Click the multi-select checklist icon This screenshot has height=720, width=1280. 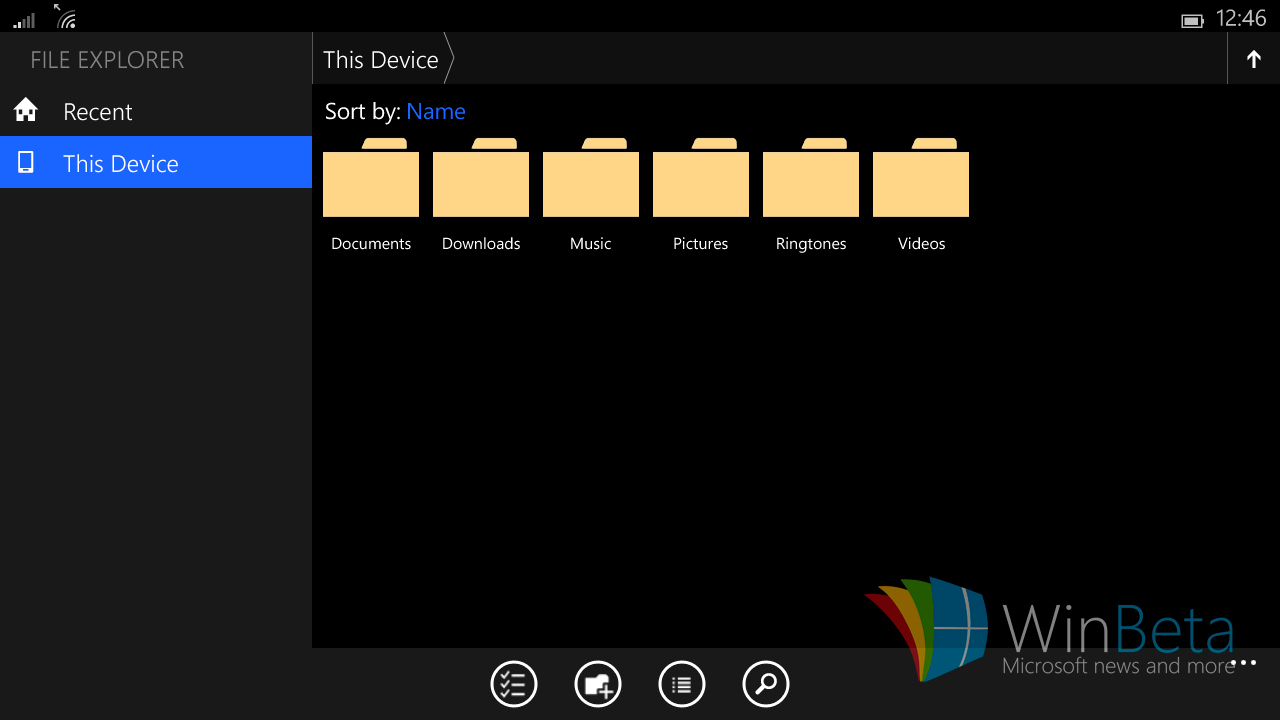coord(514,685)
